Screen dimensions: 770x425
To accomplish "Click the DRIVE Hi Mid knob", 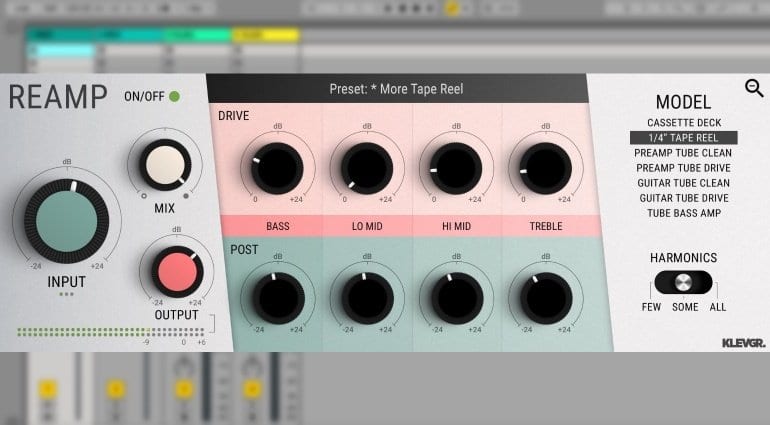I will click(x=456, y=169).
